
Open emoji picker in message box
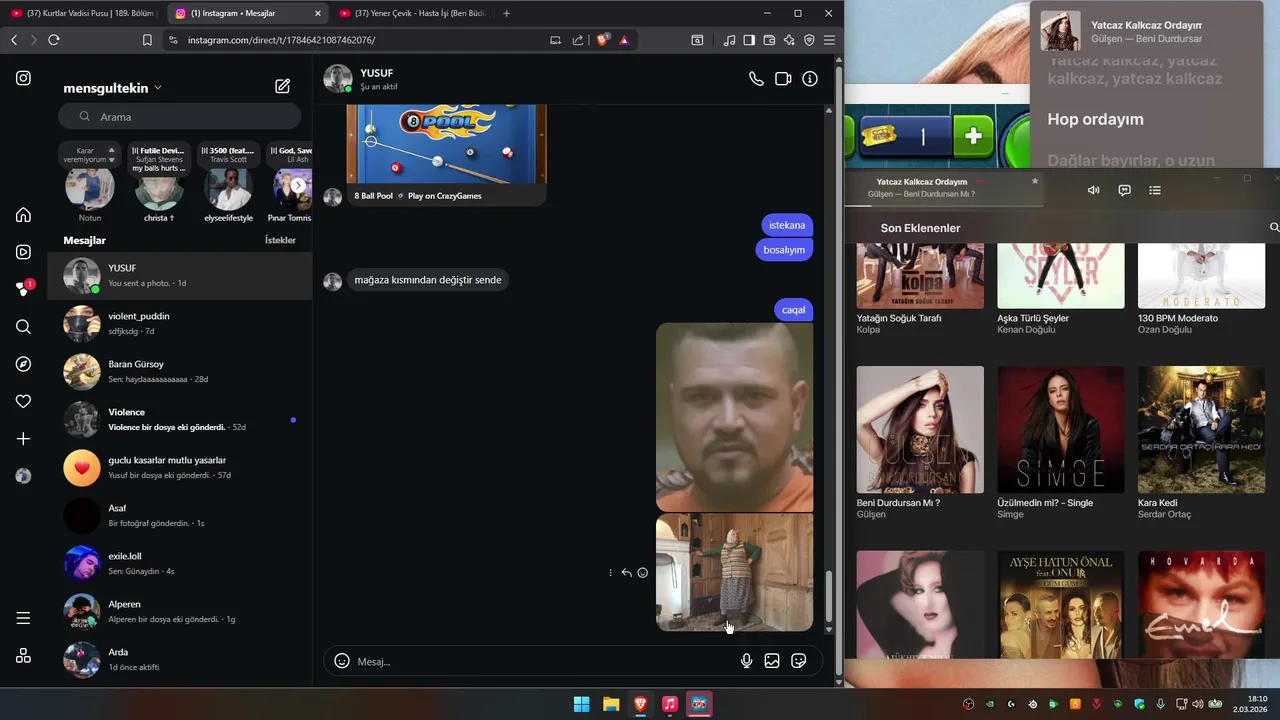click(342, 661)
